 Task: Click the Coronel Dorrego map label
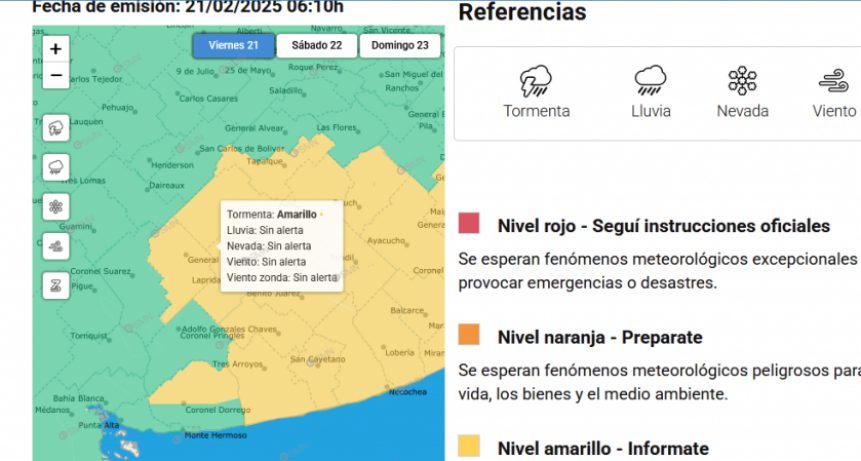[217, 410]
